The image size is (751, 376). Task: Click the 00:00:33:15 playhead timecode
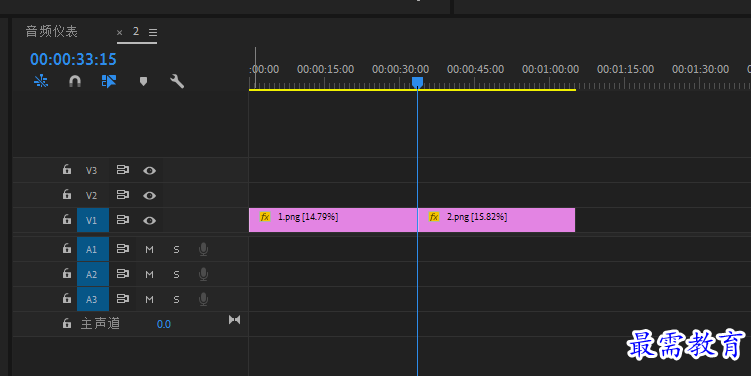(x=73, y=59)
